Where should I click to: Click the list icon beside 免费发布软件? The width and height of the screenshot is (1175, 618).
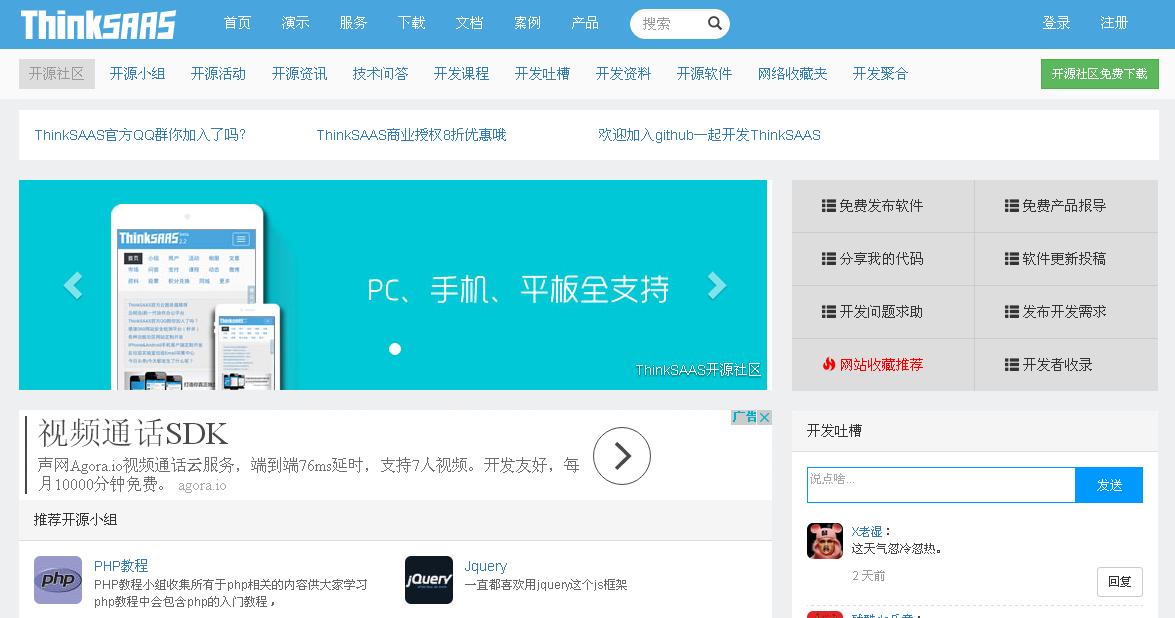(x=828, y=206)
